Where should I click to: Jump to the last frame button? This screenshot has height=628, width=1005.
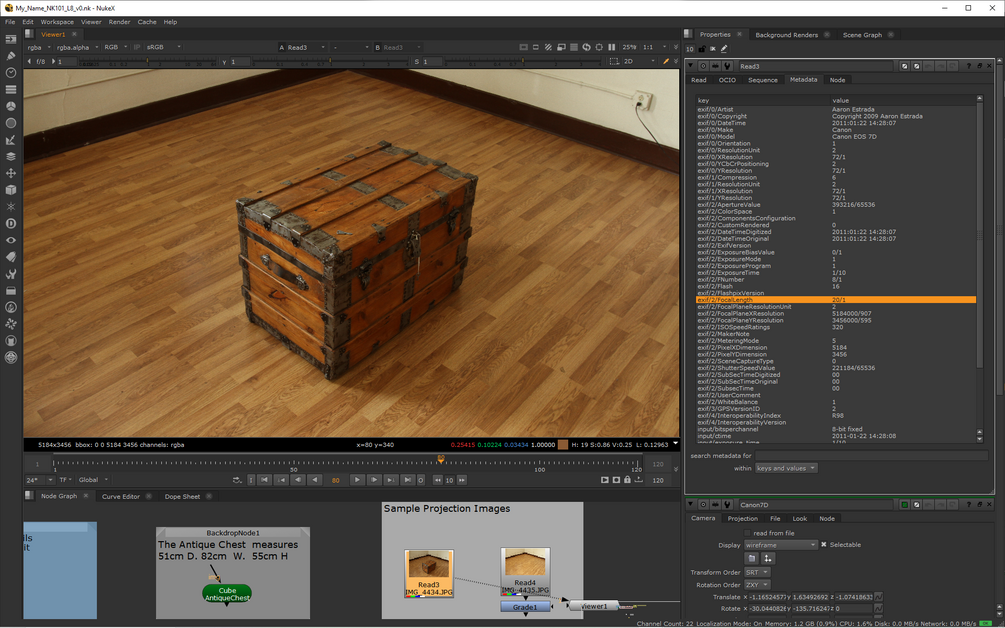(x=407, y=480)
